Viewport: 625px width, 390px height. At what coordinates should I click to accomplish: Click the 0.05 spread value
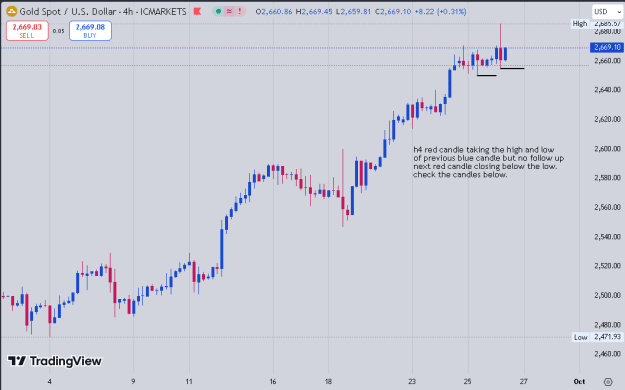pos(59,31)
